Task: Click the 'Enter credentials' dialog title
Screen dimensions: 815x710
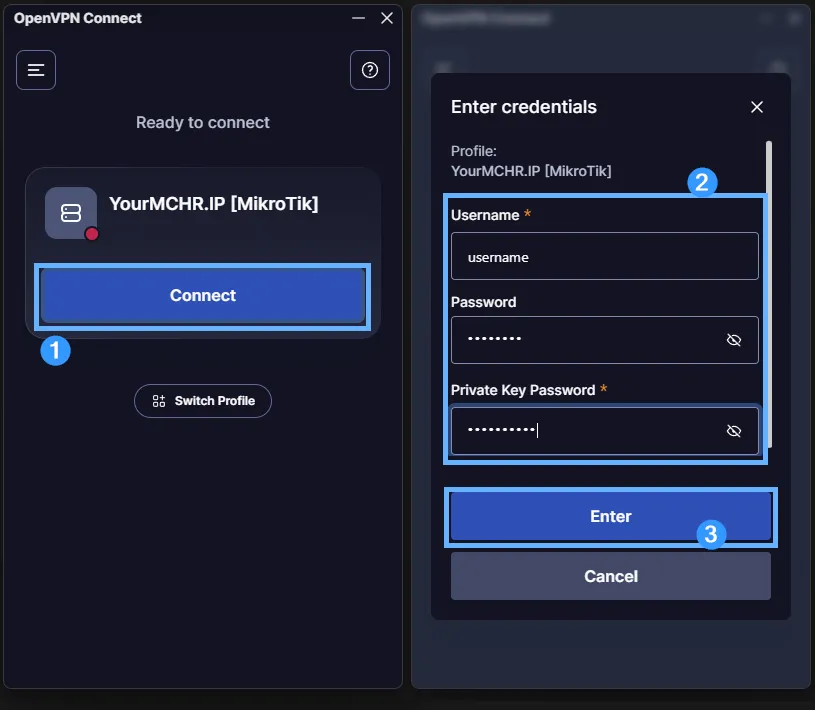Action: pyautogui.click(x=524, y=107)
